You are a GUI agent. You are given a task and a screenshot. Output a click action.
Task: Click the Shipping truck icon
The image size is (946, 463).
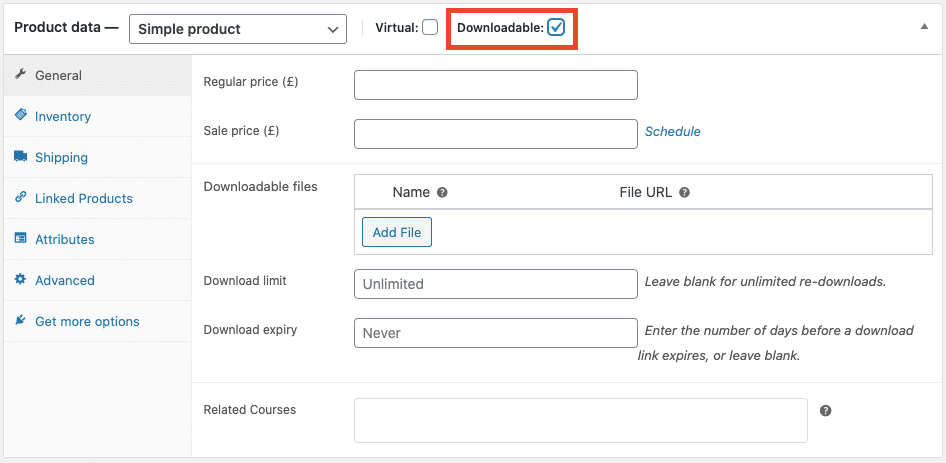[x=20, y=156]
